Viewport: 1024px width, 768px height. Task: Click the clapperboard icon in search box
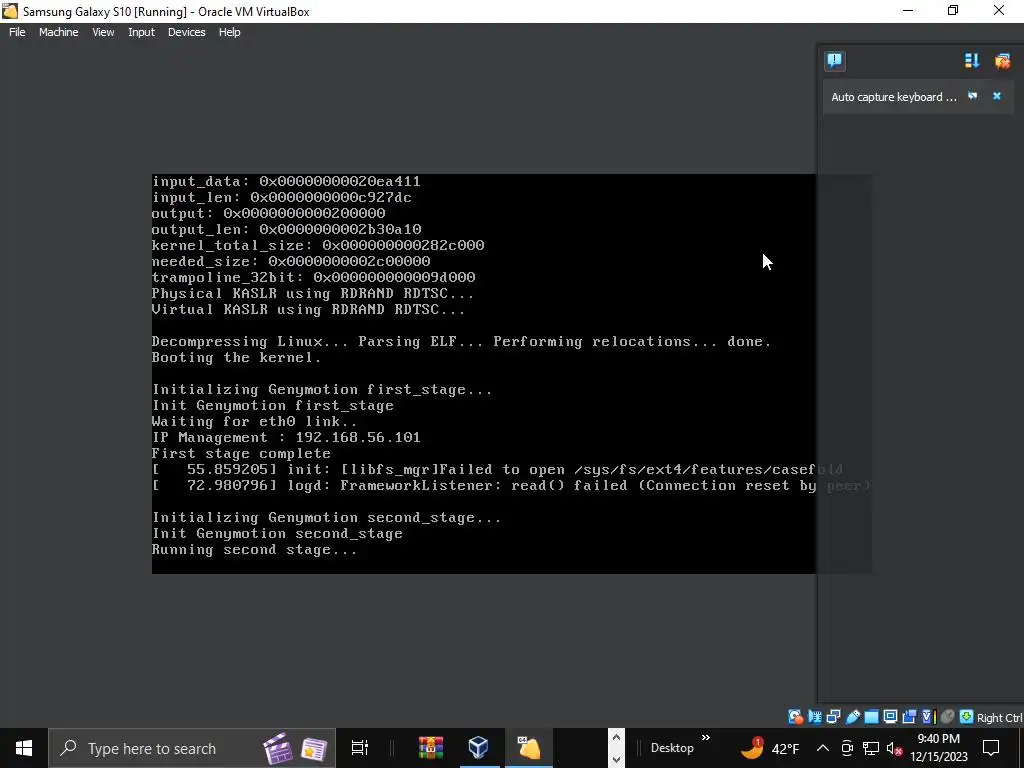click(x=278, y=748)
